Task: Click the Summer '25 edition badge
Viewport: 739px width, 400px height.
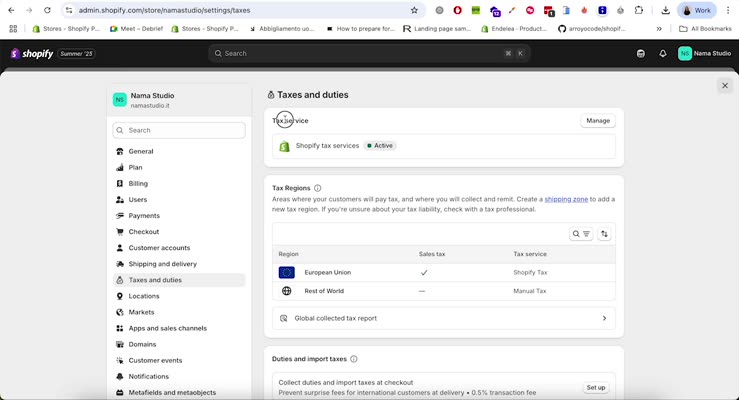Action: coord(76,54)
